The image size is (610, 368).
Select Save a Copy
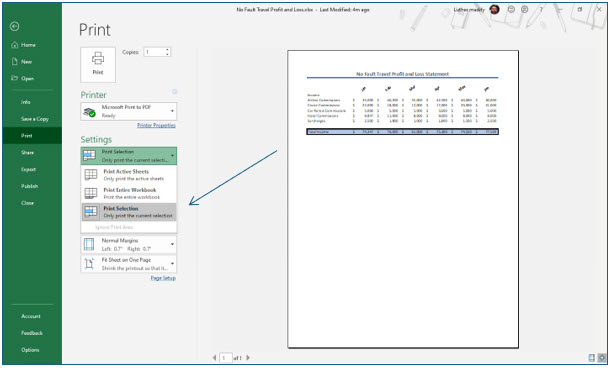click(x=35, y=119)
